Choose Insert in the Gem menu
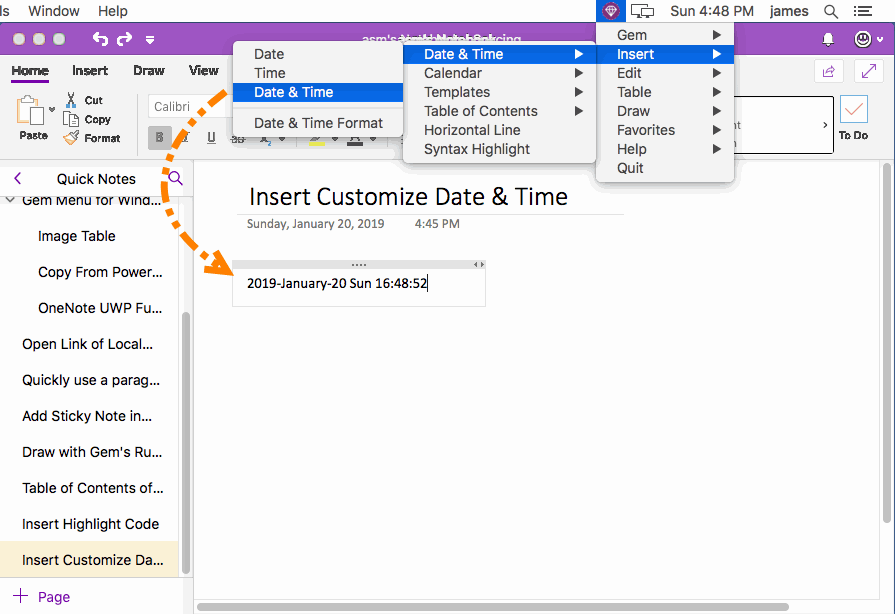 665,54
